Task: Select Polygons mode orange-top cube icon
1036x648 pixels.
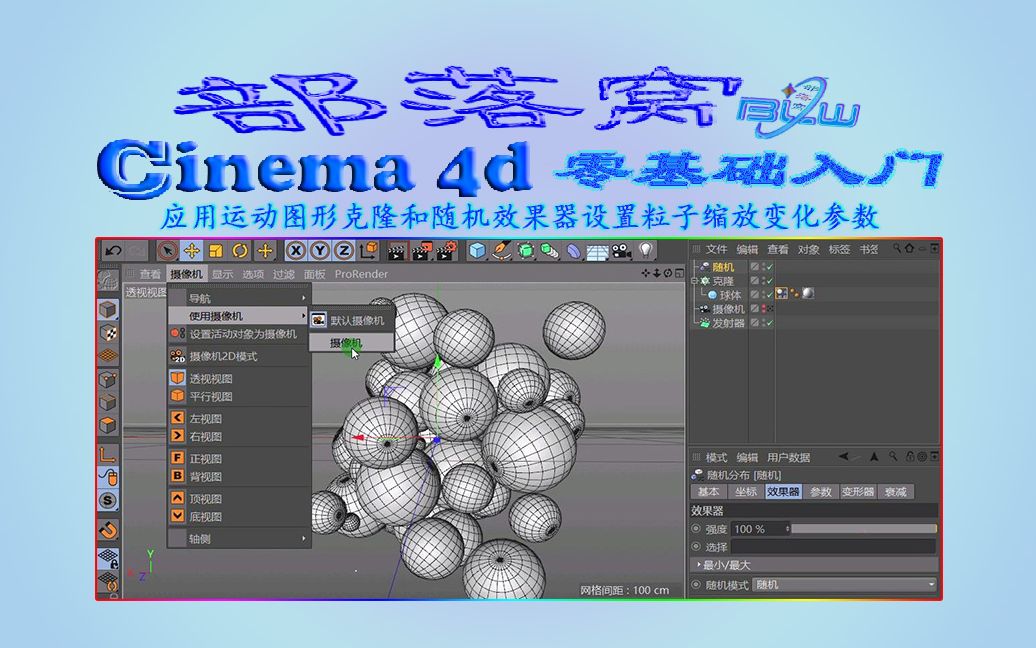Action: tap(108, 425)
